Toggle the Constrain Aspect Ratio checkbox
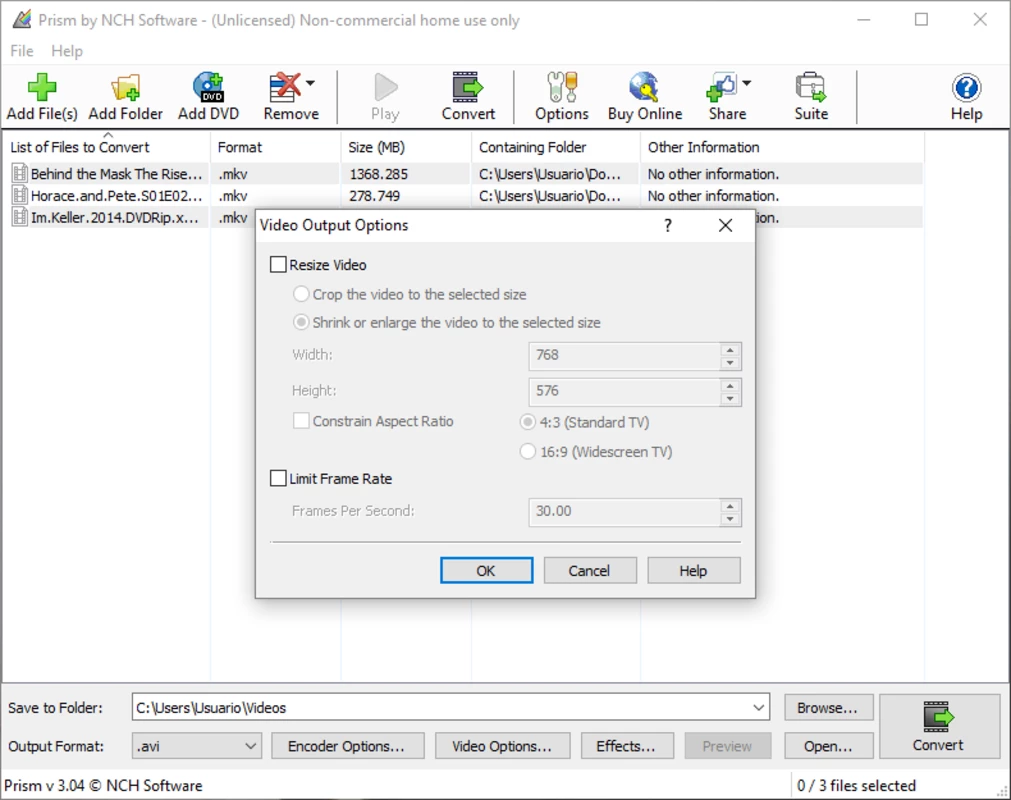The height and width of the screenshot is (800, 1011). (x=301, y=421)
